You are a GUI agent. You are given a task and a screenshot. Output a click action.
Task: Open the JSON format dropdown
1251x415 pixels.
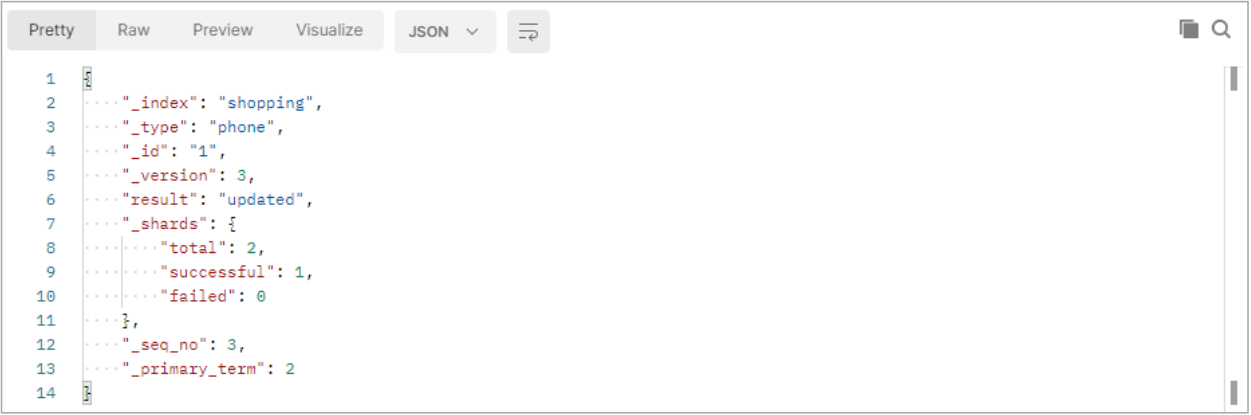(x=445, y=32)
